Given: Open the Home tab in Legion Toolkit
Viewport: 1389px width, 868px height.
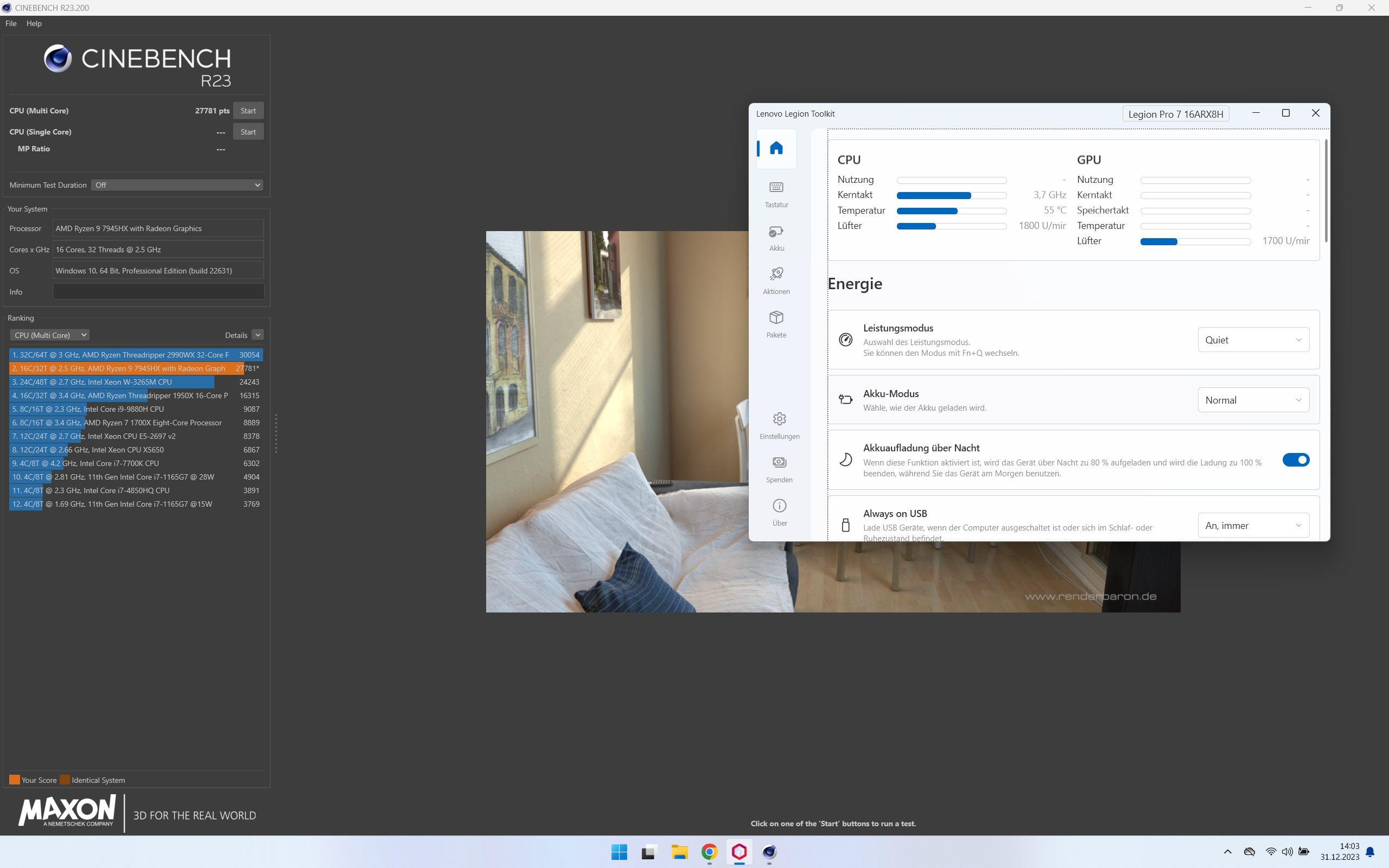Looking at the screenshot, I should (776, 149).
